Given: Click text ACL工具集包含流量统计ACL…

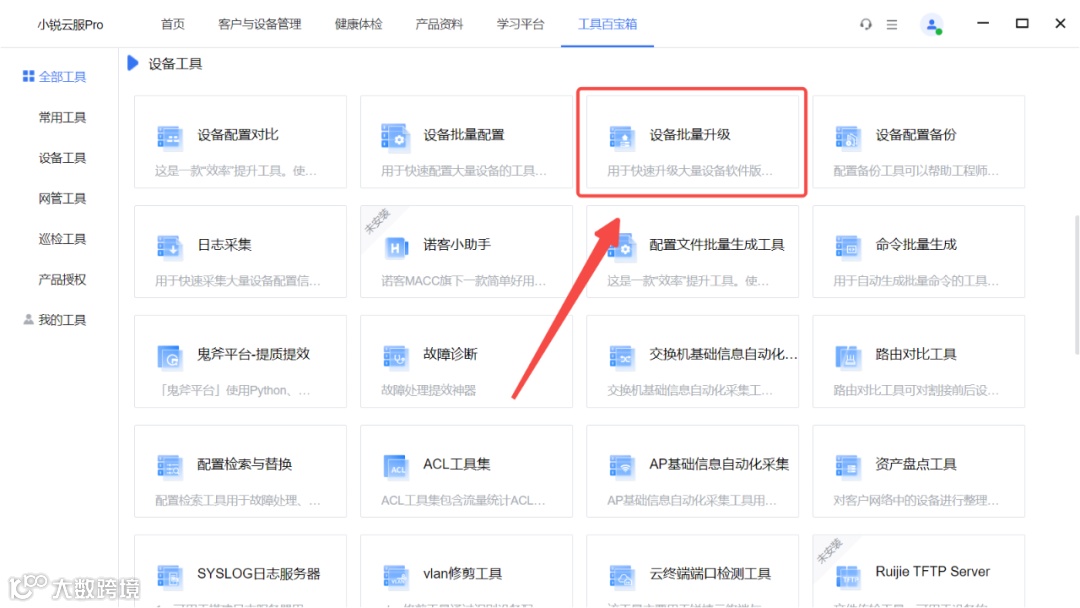Looking at the screenshot, I should coord(464,501).
